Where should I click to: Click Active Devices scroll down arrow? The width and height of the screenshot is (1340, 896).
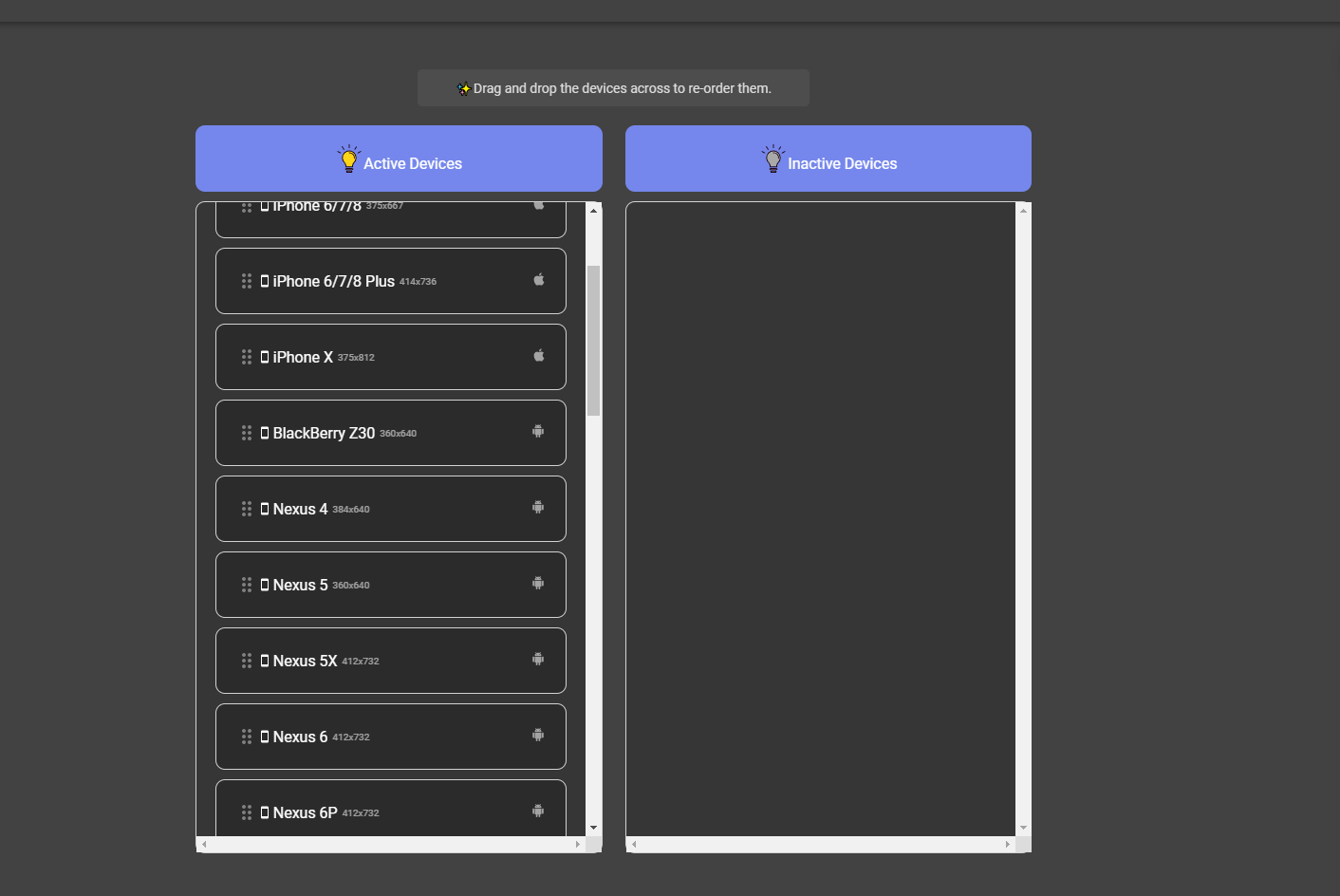tap(594, 828)
